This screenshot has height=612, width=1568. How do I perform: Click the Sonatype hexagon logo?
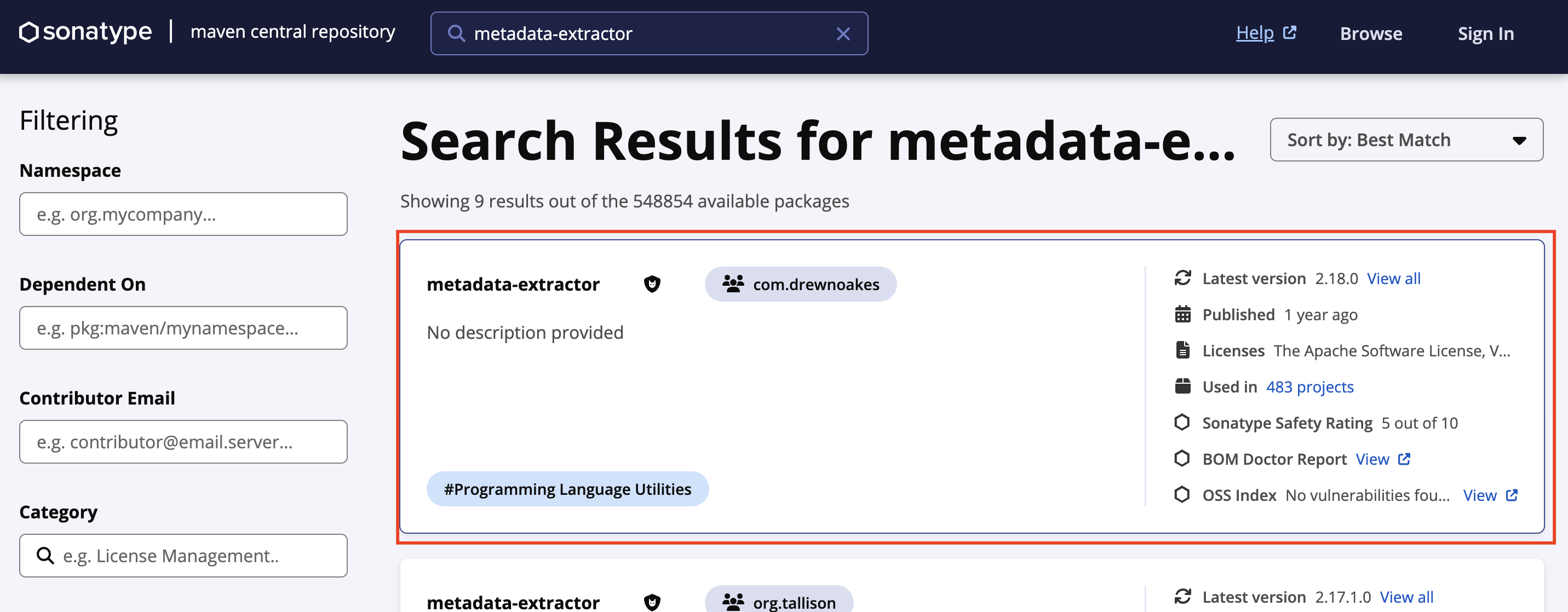[28, 32]
